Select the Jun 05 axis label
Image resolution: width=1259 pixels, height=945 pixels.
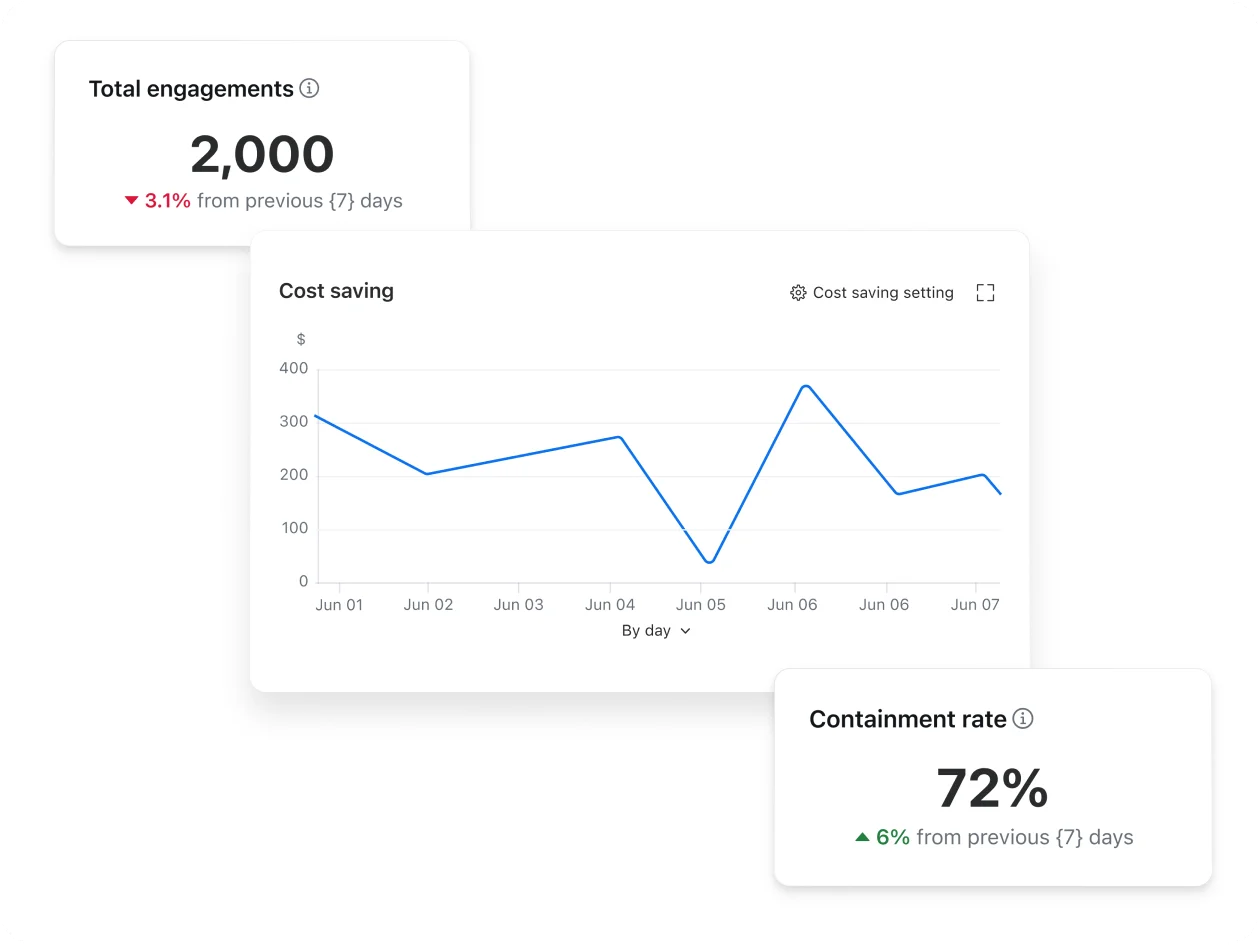pos(700,604)
